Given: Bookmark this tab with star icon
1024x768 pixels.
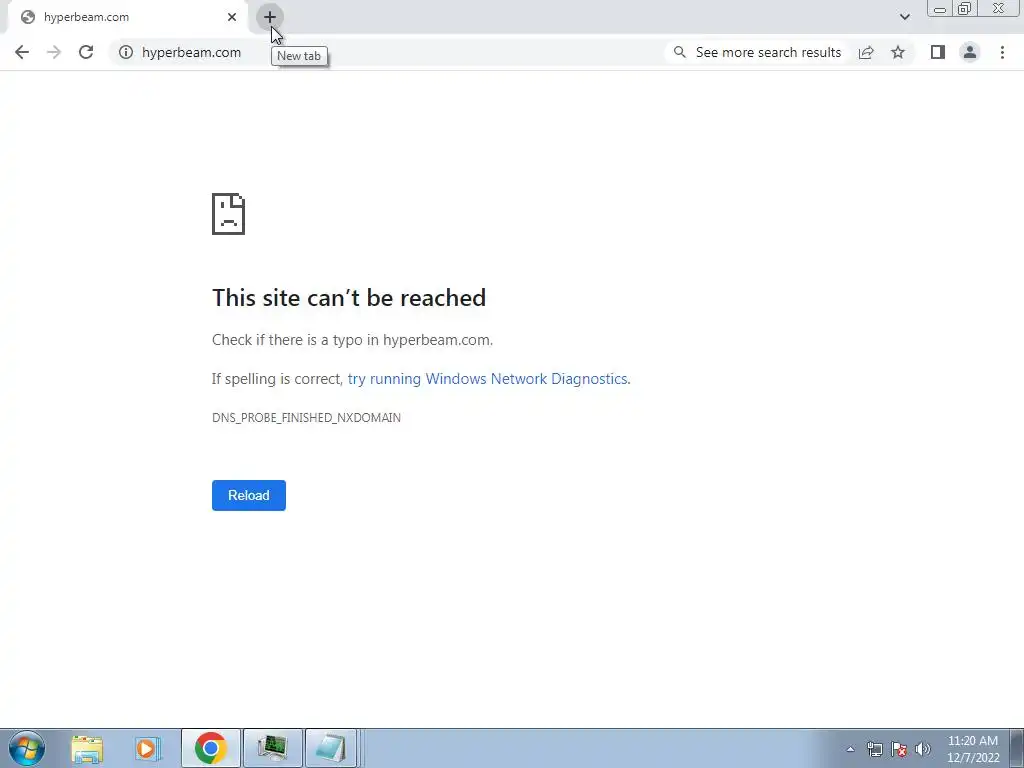Looking at the screenshot, I should pos(898,52).
